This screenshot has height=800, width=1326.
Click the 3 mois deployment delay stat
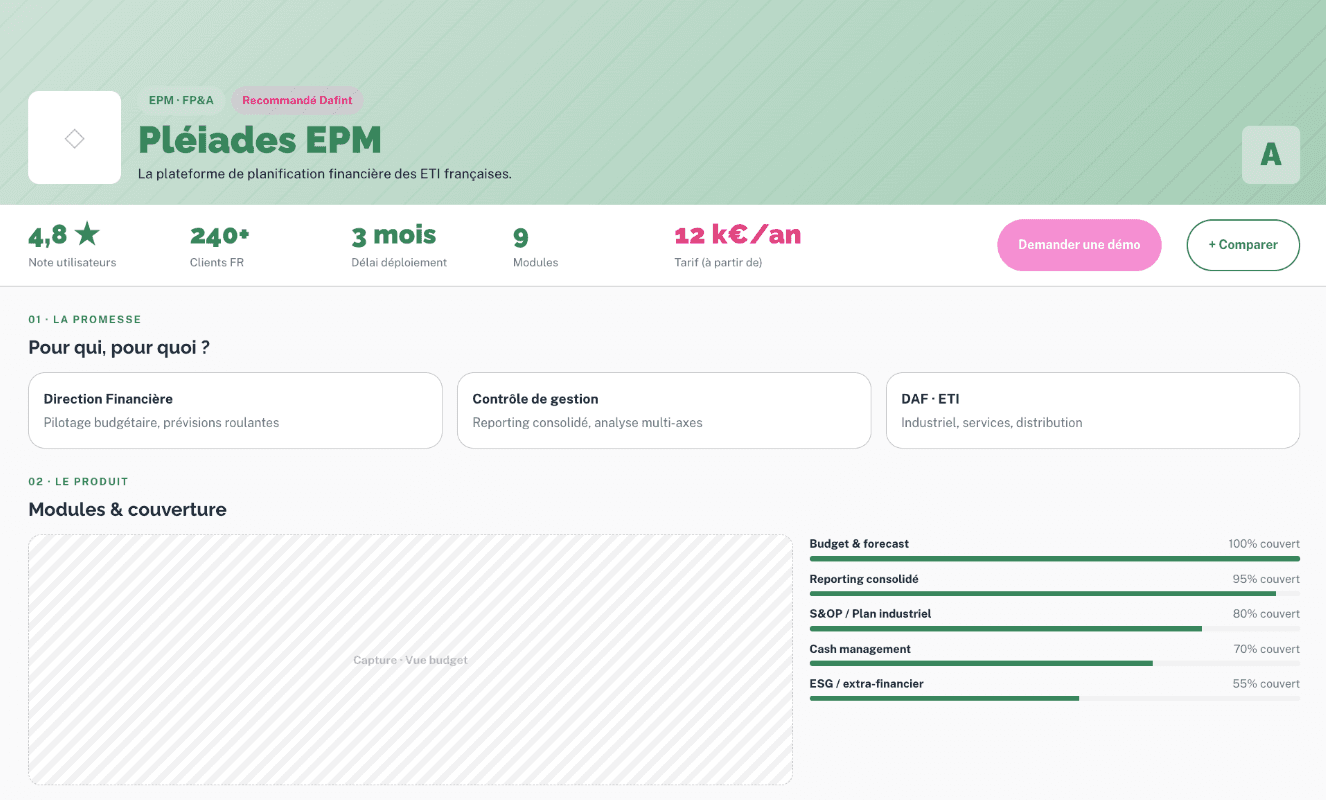(x=399, y=246)
